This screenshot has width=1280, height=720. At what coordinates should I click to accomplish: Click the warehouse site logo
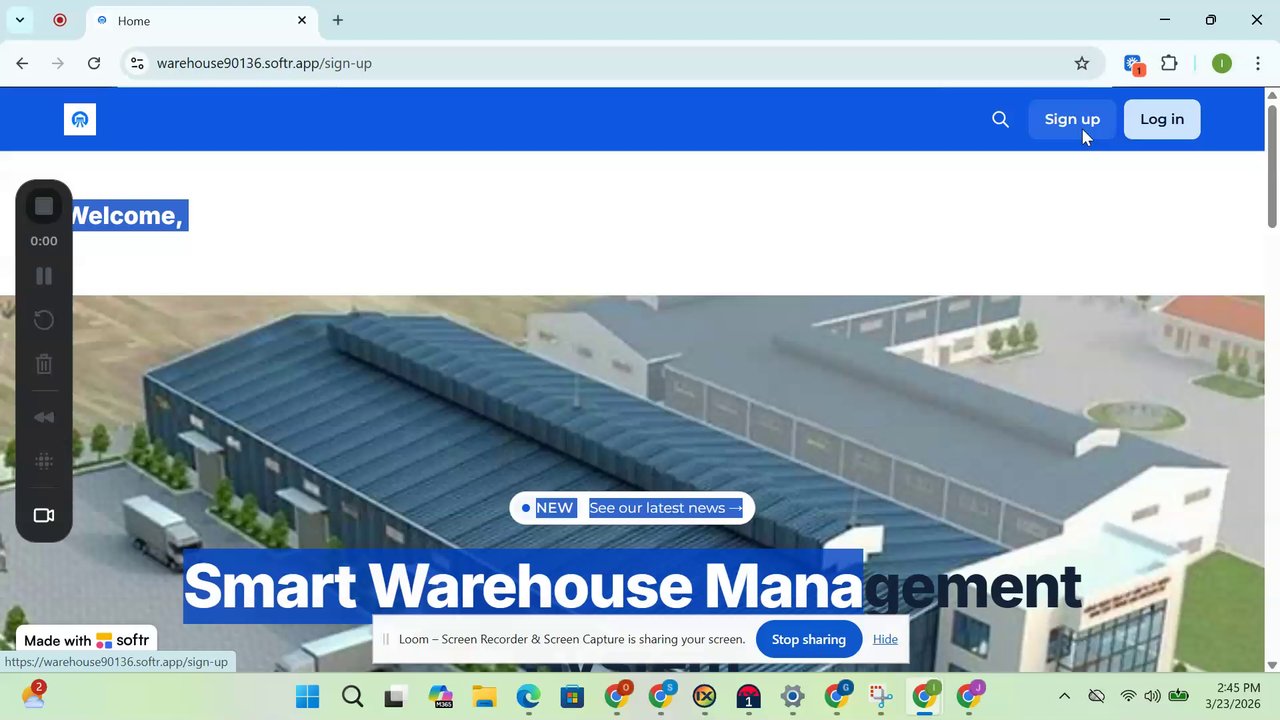click(x=80, y=119)
